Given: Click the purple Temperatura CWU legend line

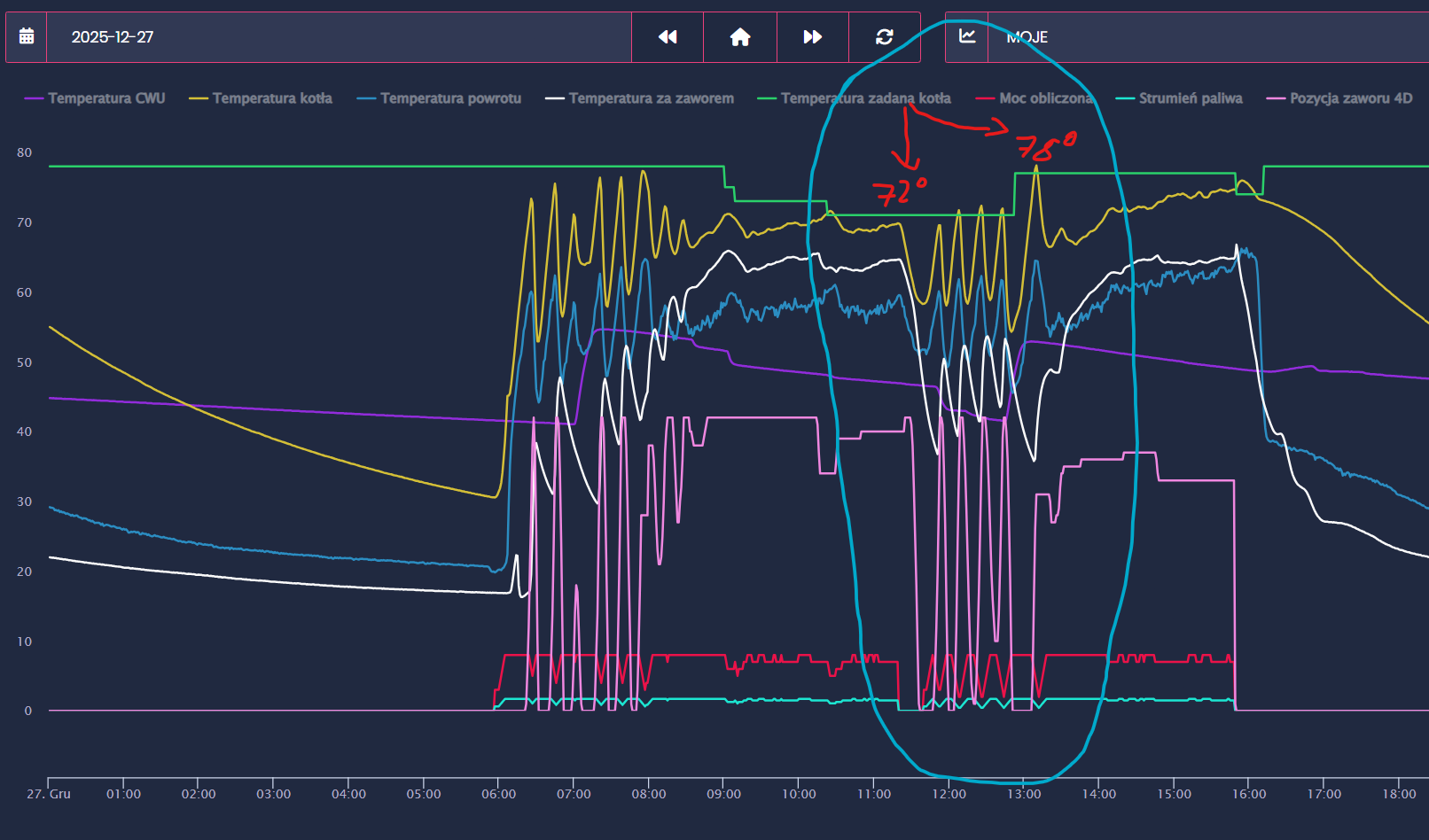Looking at the screenshot, I should 34,98.
